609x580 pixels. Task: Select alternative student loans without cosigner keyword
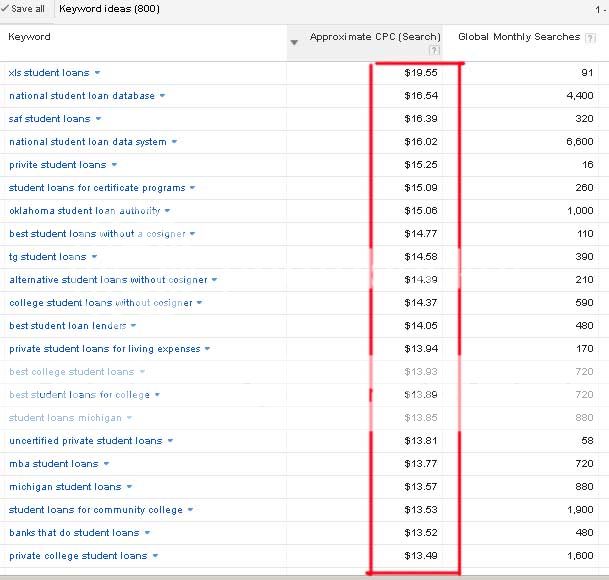[x=107, y=280]
